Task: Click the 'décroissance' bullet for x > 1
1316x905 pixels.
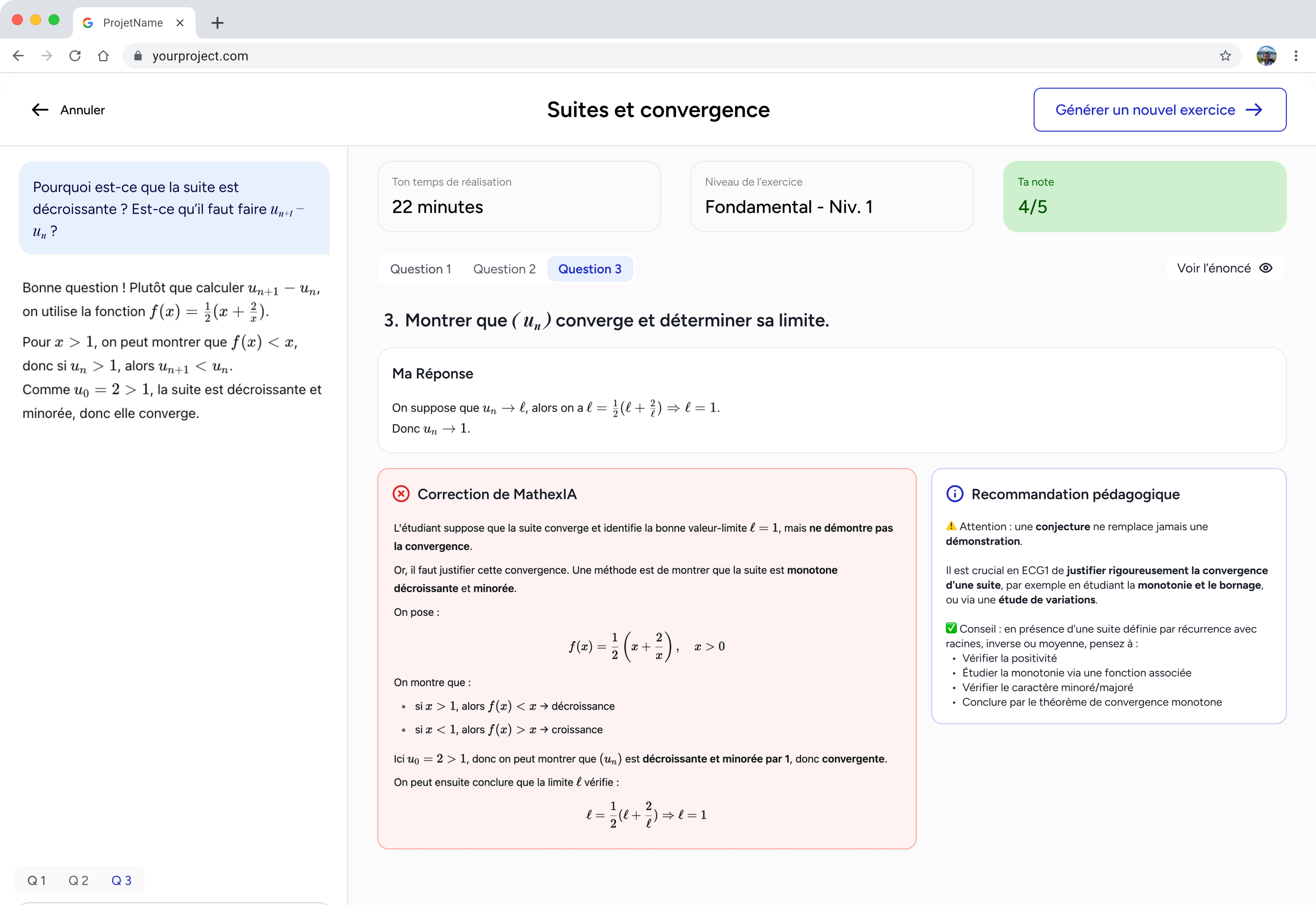Action: pos(515,706)
